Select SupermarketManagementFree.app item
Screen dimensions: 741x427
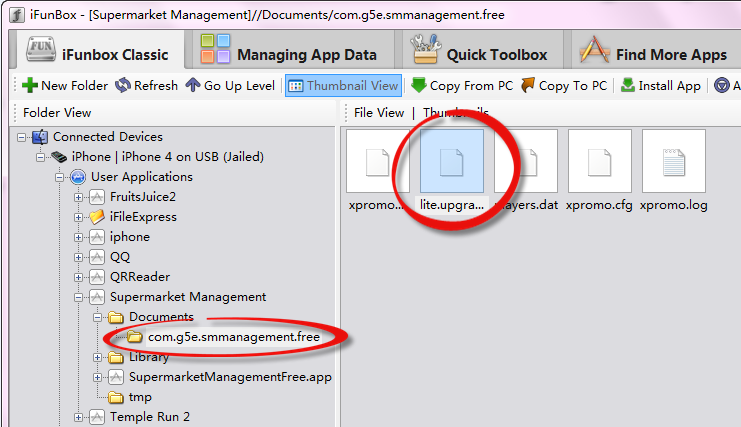coord(230,377)
